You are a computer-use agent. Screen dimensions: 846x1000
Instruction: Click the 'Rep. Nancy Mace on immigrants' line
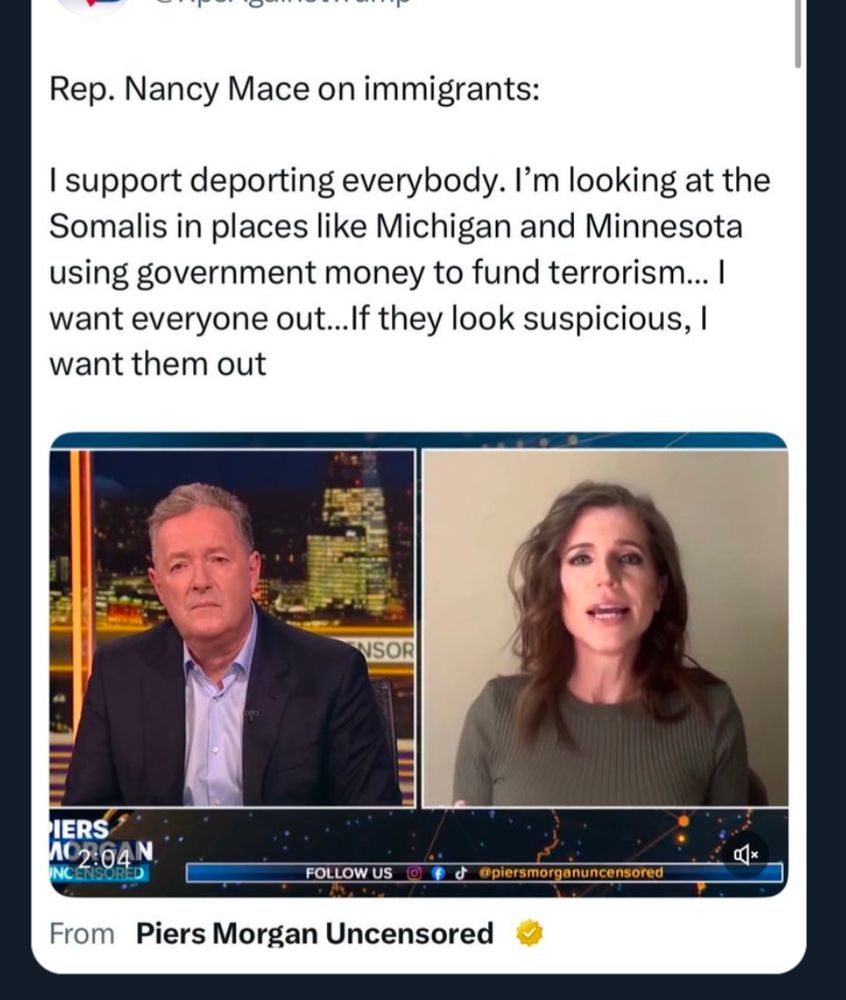(295, 89)
